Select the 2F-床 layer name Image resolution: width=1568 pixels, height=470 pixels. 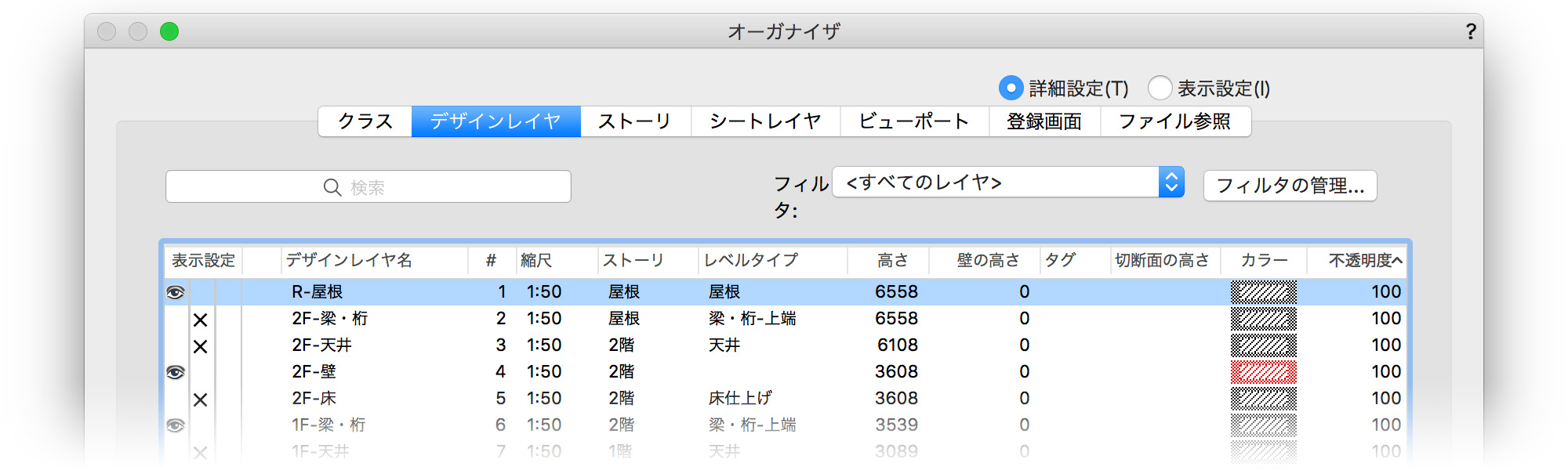[x=314, y=399]
